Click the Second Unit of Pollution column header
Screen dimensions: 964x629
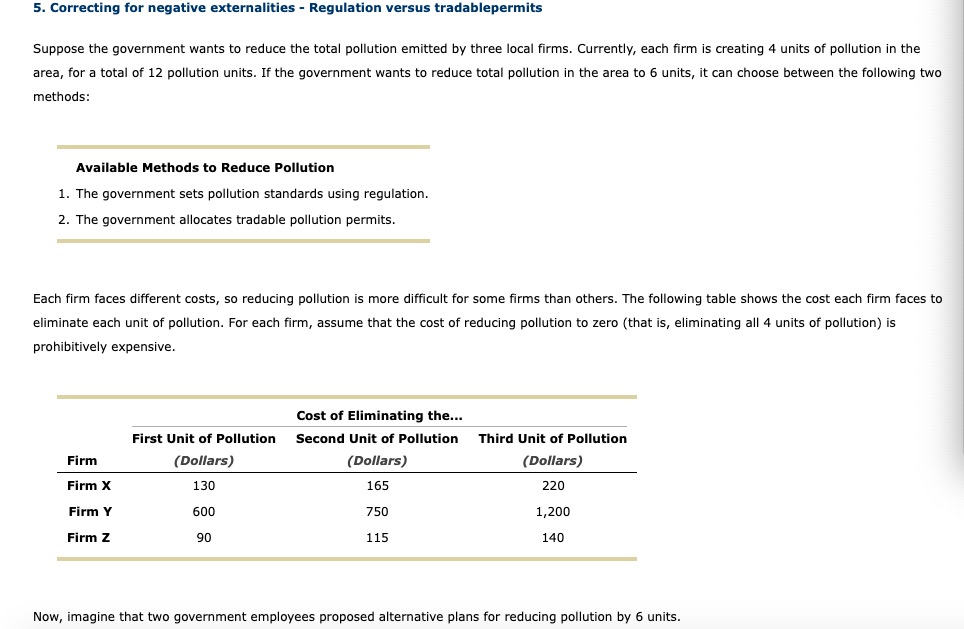tap(376, 438)
